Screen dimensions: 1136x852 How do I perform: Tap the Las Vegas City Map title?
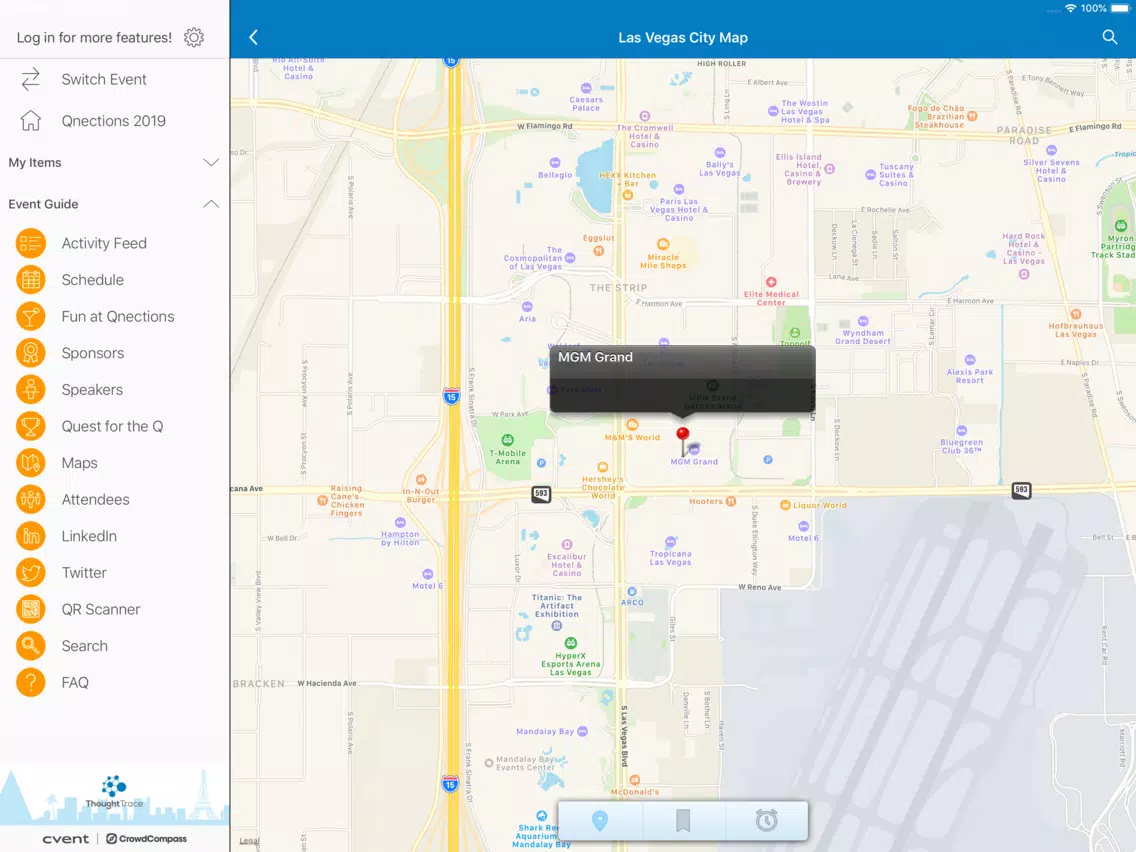(682, 38)
